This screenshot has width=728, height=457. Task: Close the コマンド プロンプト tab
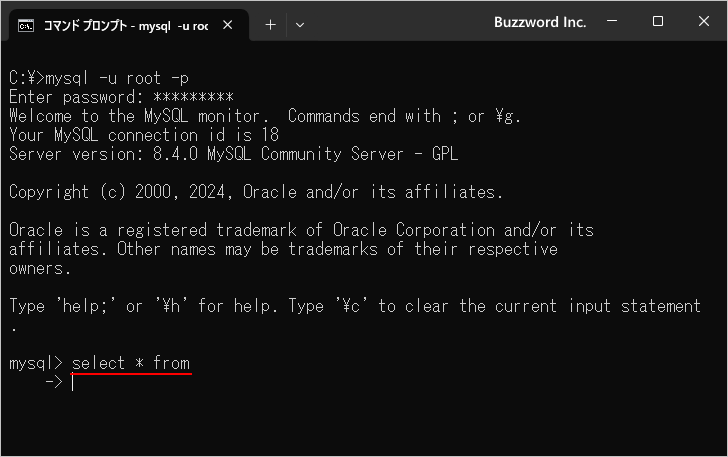tap(227, 24)
